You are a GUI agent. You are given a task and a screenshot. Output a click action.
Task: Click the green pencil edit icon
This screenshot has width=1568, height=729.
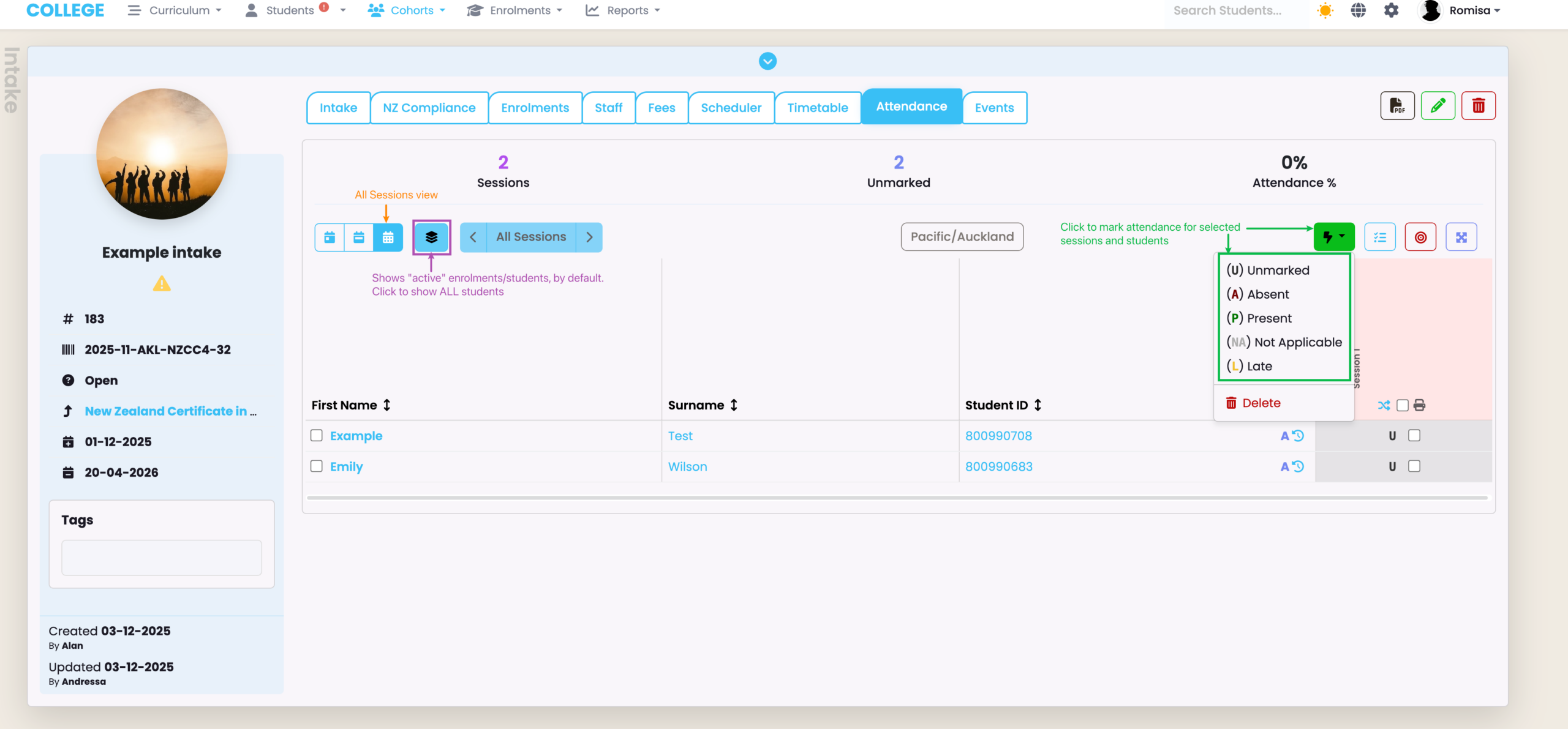pyautogui.click(x=1438, y=106)
